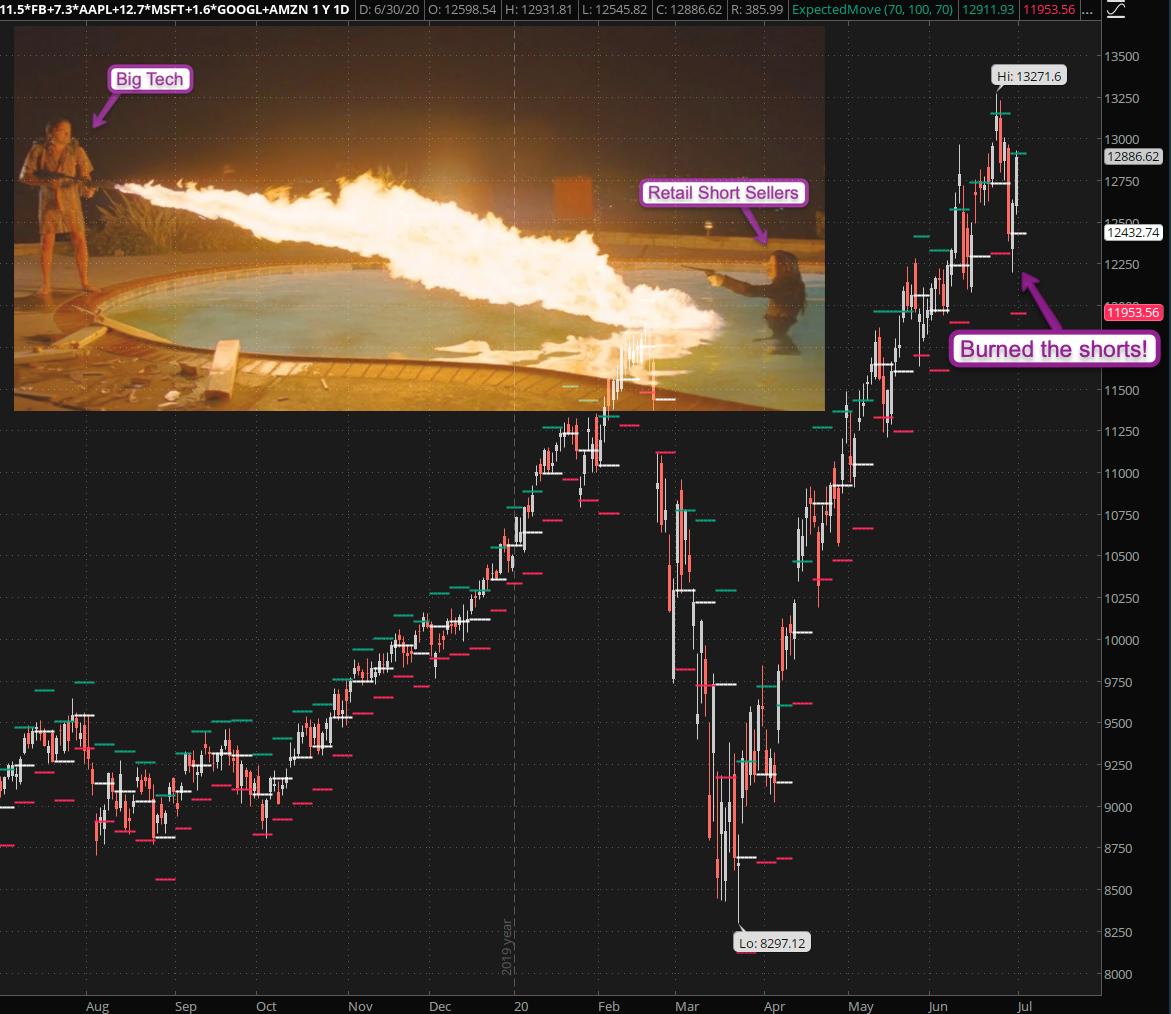Click the red 11953.56 value in header
This screenshot has height=1014, width=1171.
[x=1049, y=10]
